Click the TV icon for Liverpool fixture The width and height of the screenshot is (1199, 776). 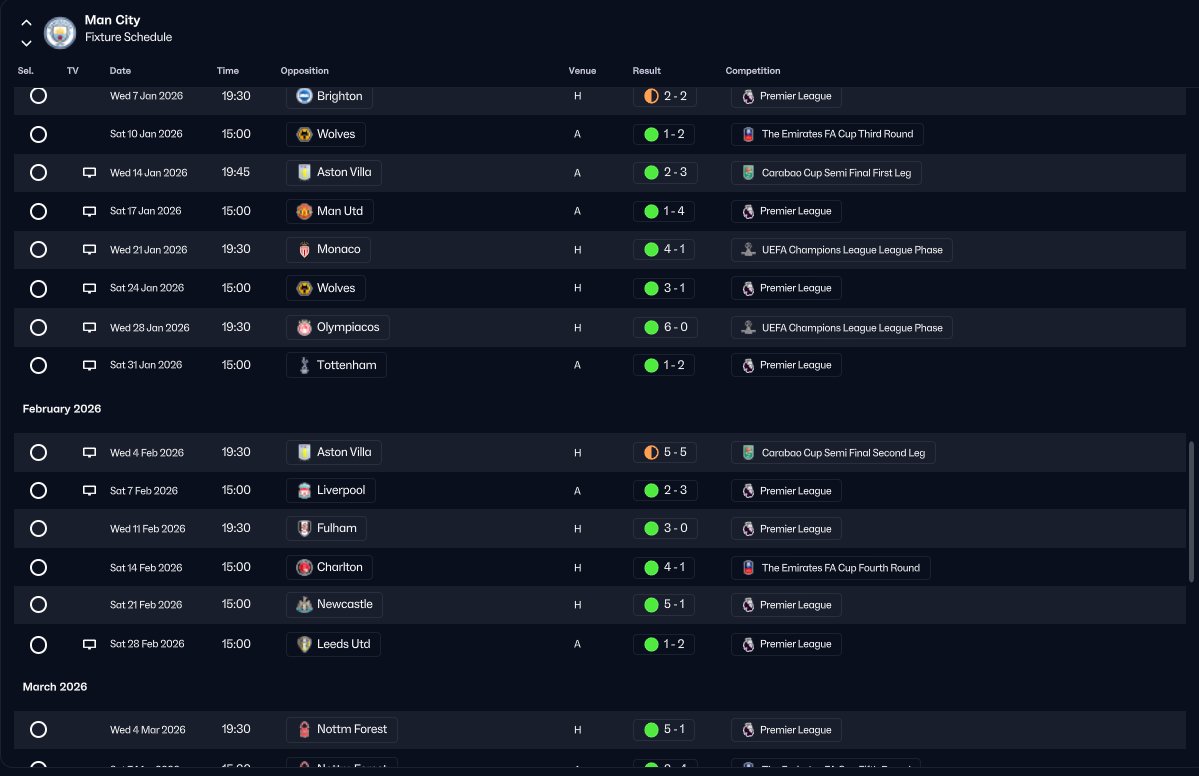point(89,491)
